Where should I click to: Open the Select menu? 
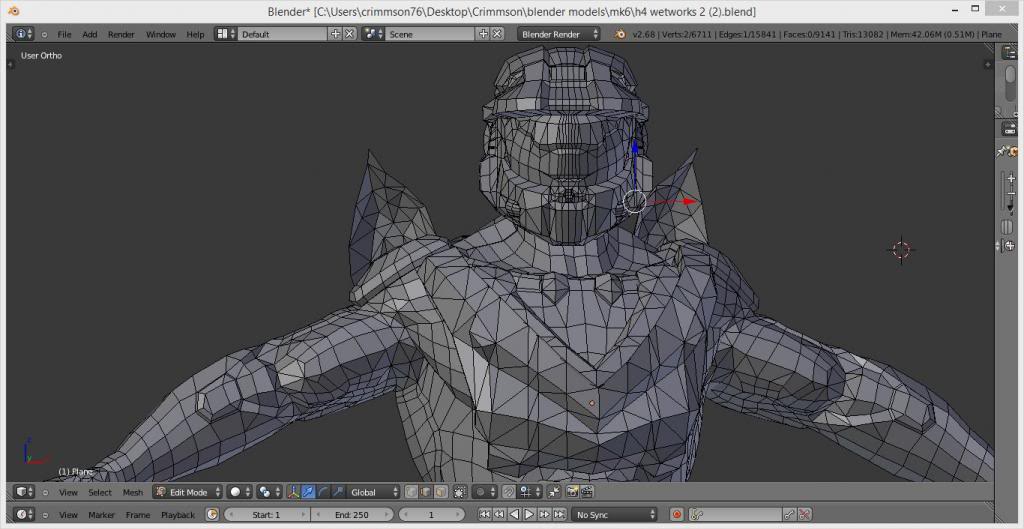[100, 492]
